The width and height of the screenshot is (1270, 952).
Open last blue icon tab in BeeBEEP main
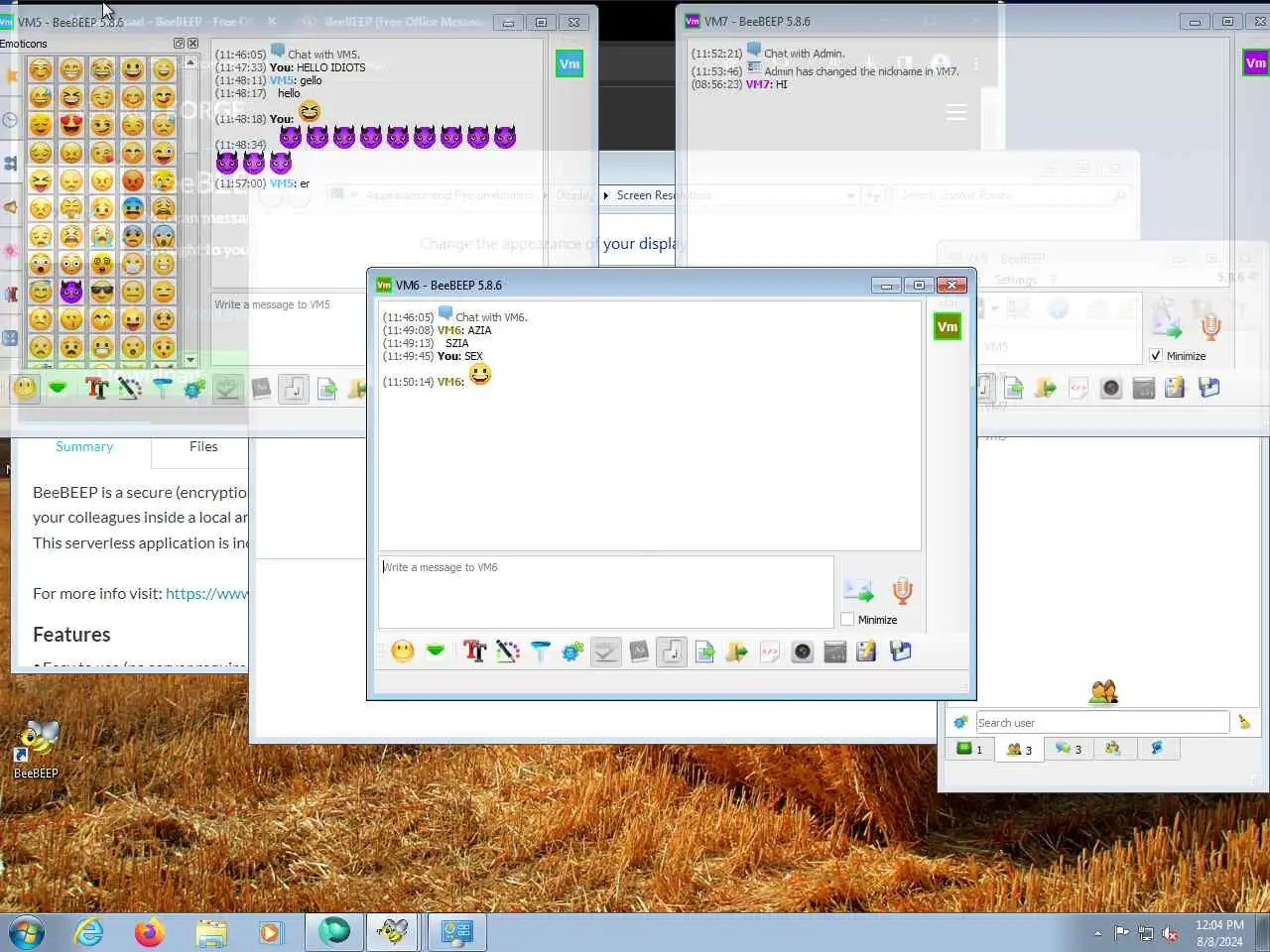pos(1157,749)
